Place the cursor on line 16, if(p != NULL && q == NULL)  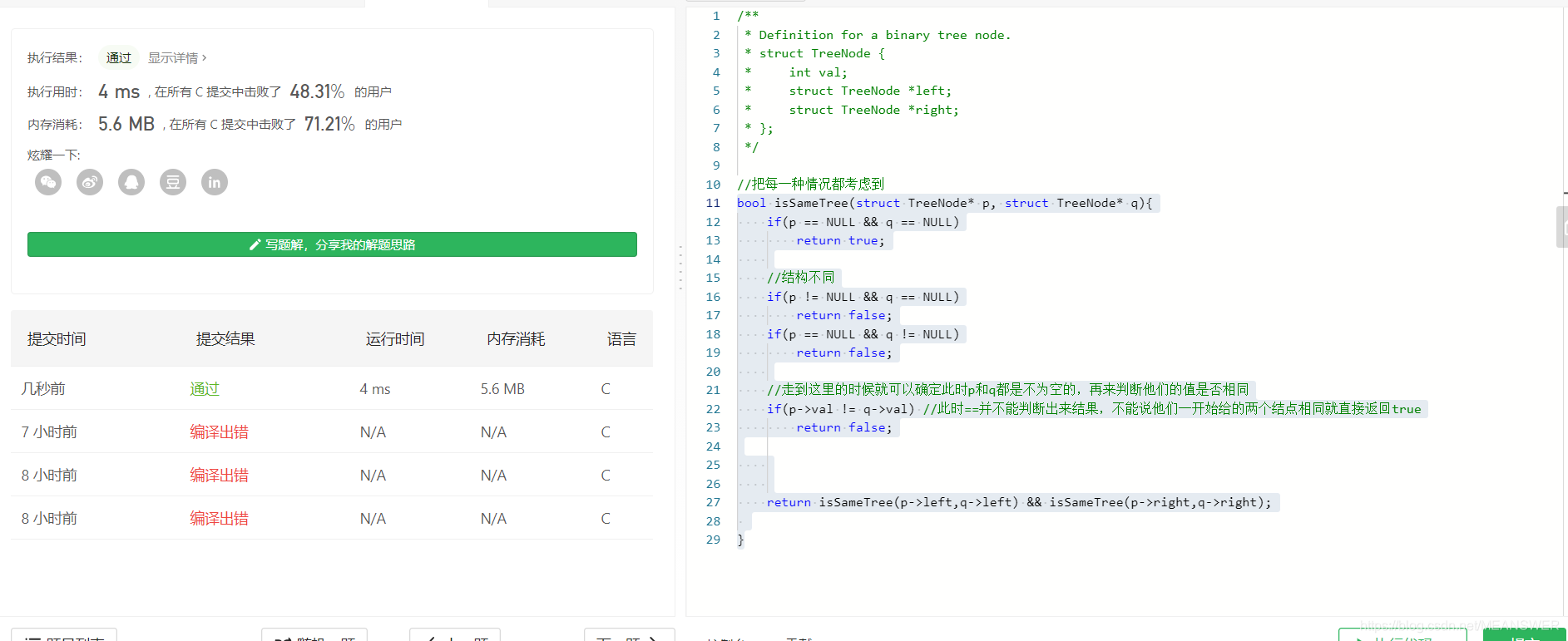pos(863,297)
